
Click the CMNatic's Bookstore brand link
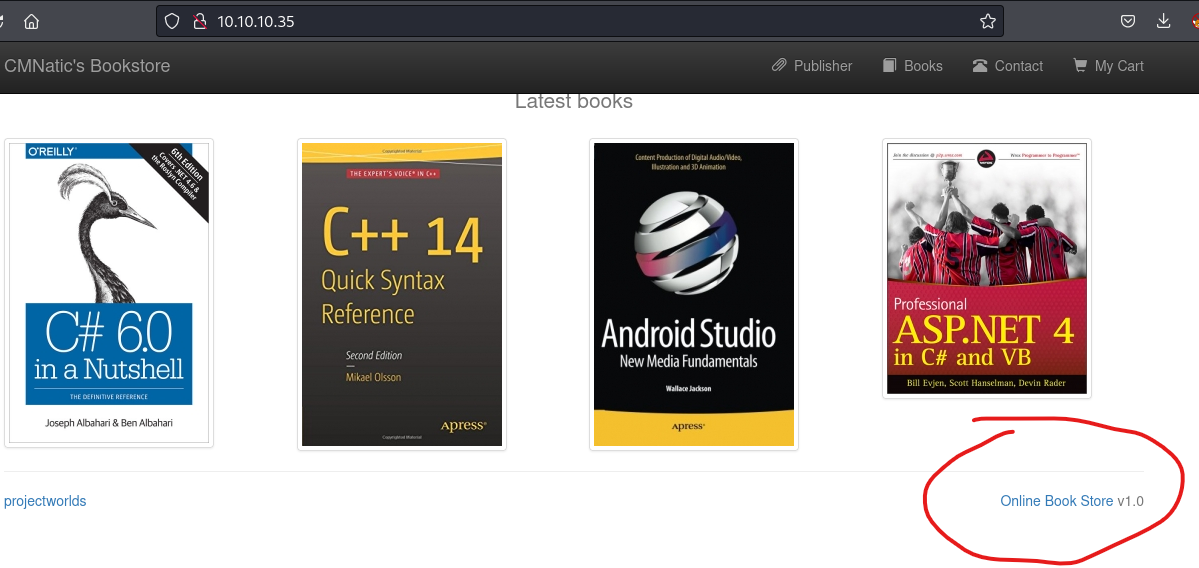87,66
